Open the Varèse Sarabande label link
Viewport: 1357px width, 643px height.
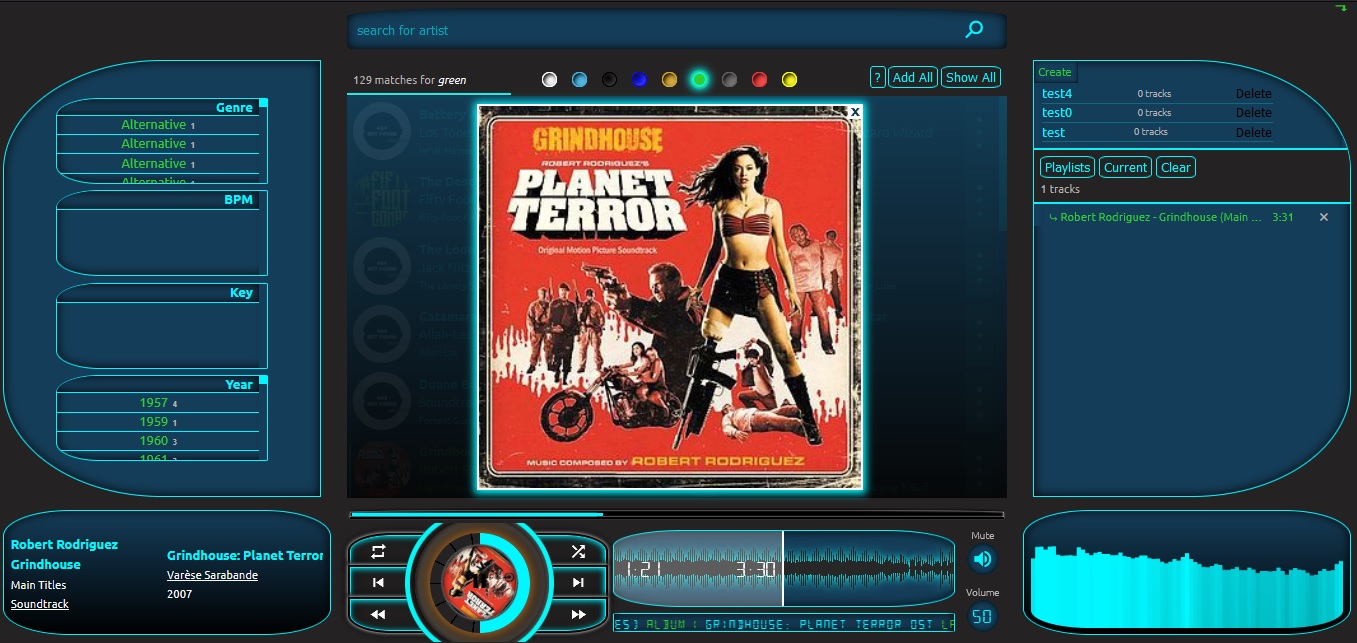point(212,575)
